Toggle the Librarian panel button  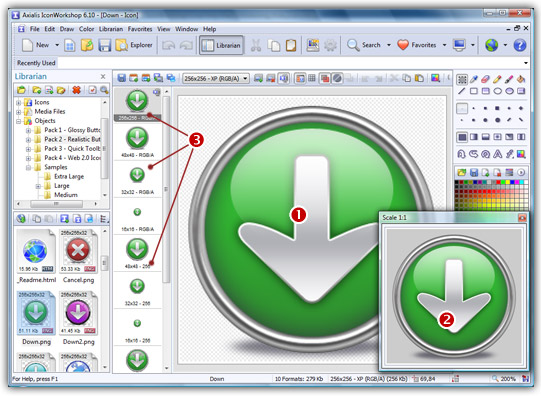222,45
